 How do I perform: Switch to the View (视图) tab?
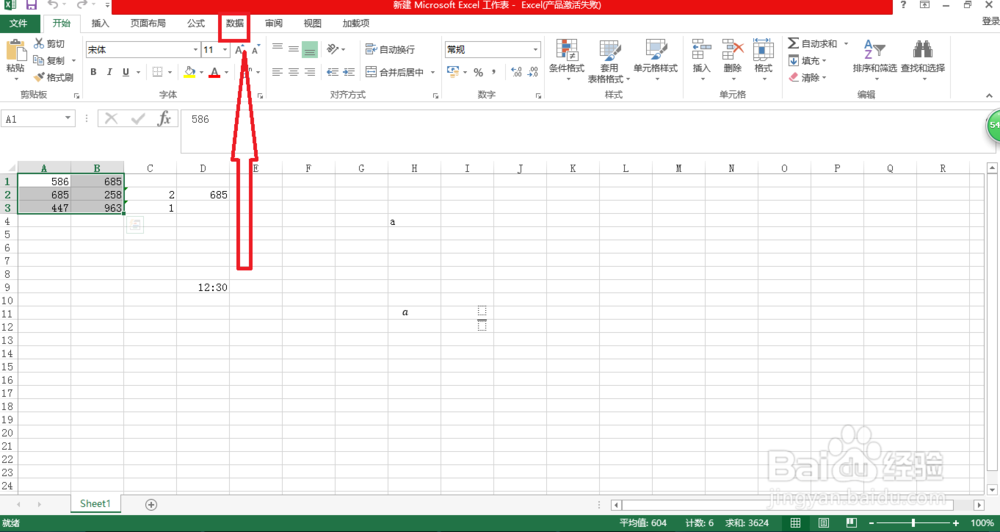point(312,23)
